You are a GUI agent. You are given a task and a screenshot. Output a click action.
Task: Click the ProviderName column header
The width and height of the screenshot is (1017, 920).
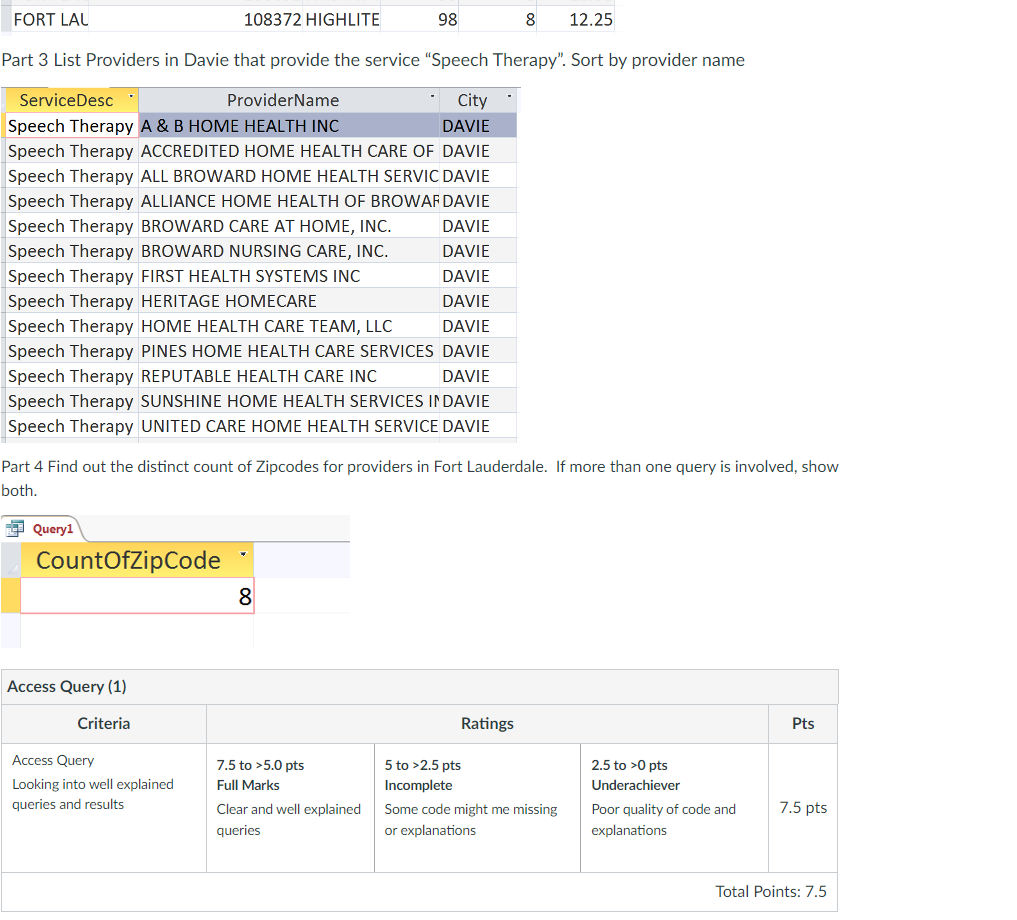pos(289,101)
